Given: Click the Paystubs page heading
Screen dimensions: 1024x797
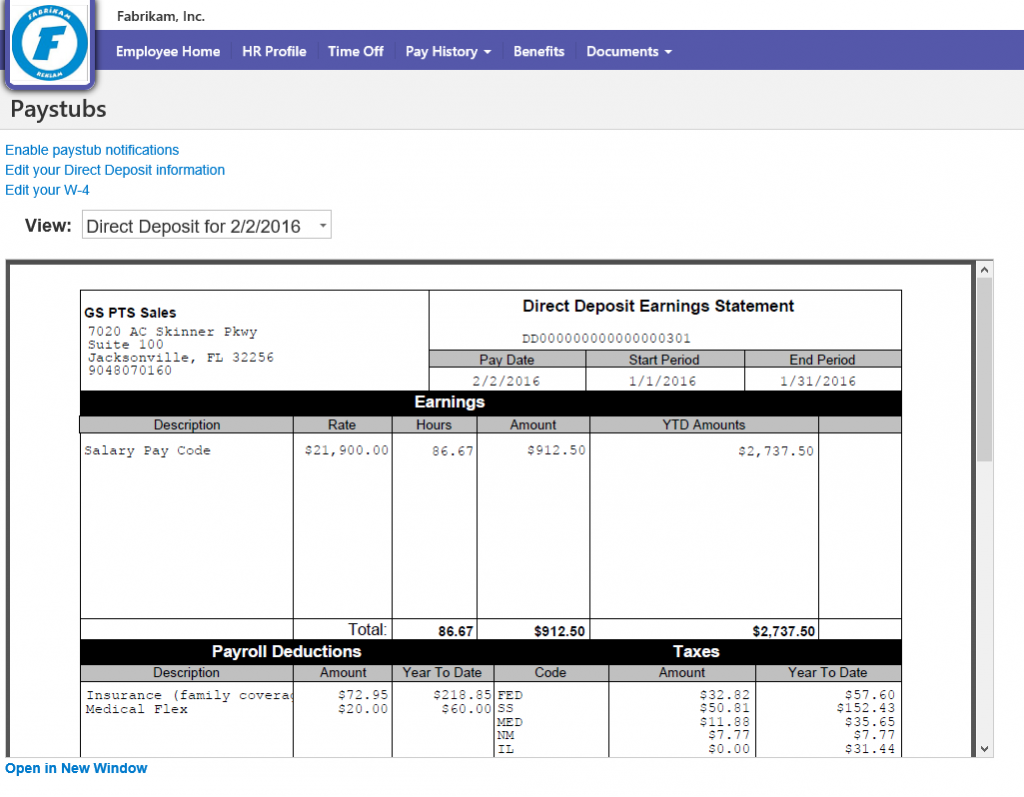Looking at the screenshot, I should (x=59, y=109).
